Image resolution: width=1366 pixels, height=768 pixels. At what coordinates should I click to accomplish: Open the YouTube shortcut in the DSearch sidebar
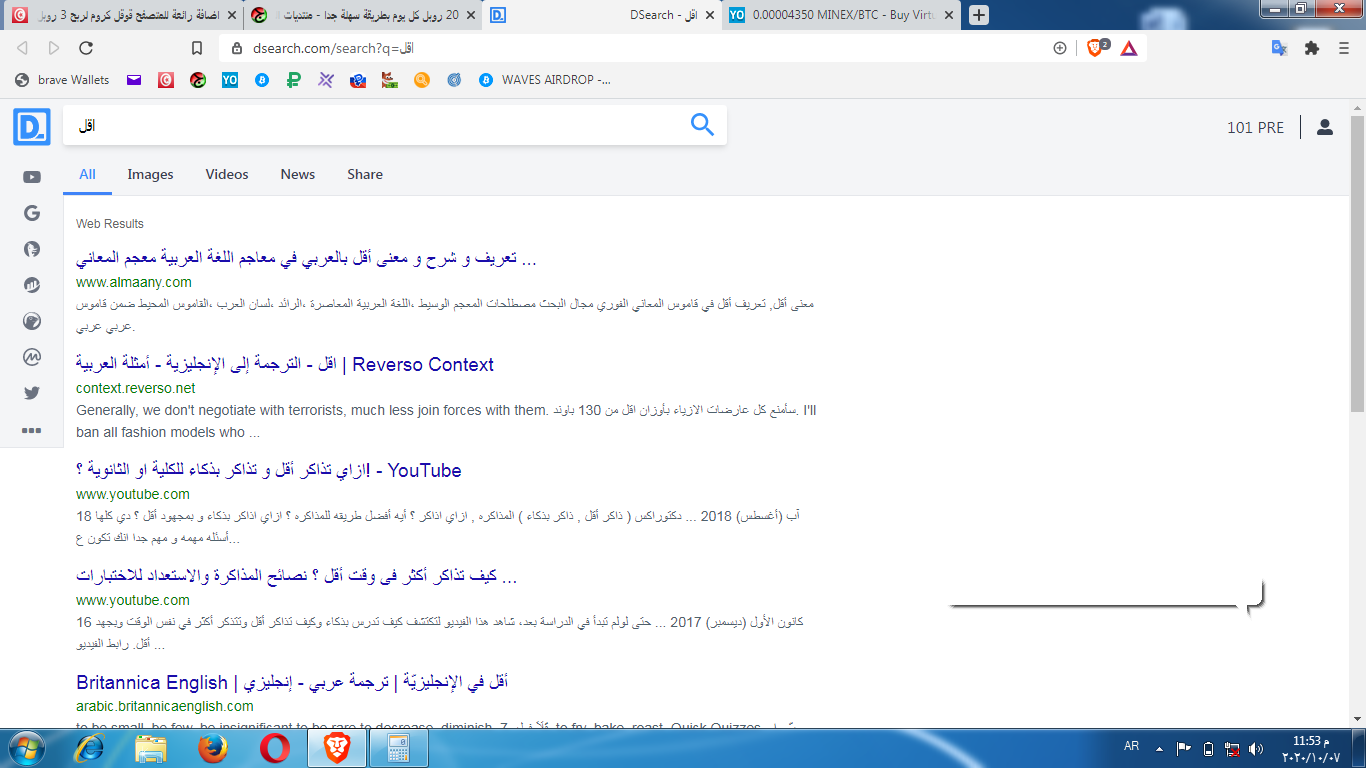tap(32, 177)
